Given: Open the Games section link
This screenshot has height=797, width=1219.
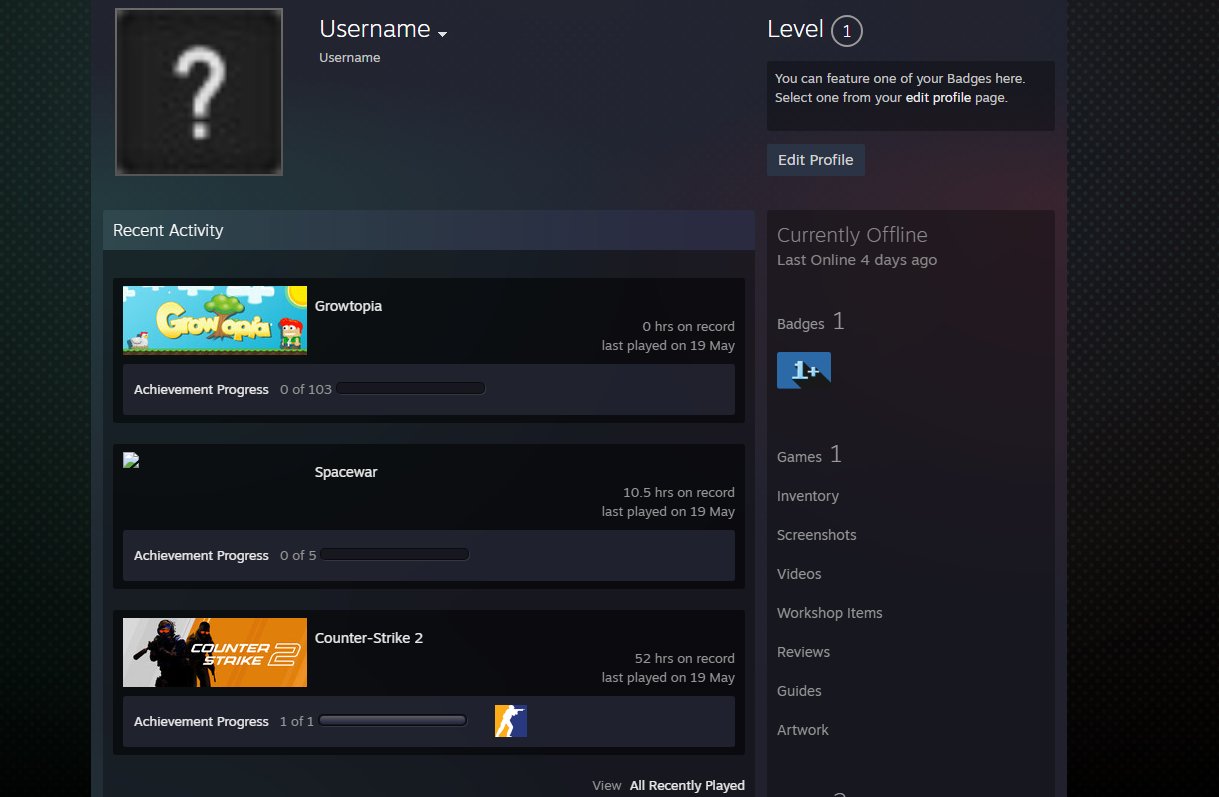Looking at the screenshot, I should coord(809,455).
